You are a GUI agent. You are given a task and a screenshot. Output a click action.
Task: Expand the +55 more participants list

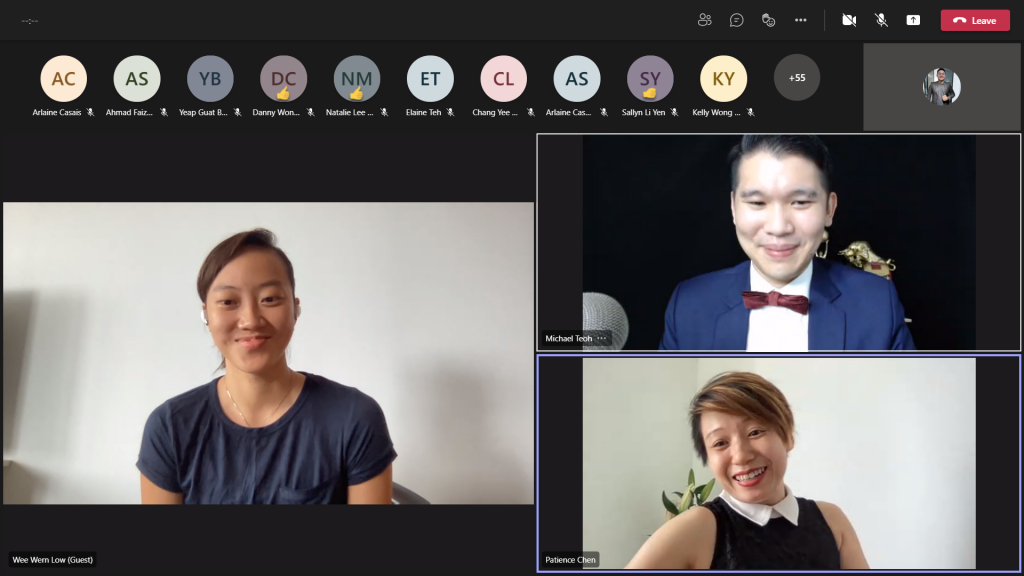[797, 78]
